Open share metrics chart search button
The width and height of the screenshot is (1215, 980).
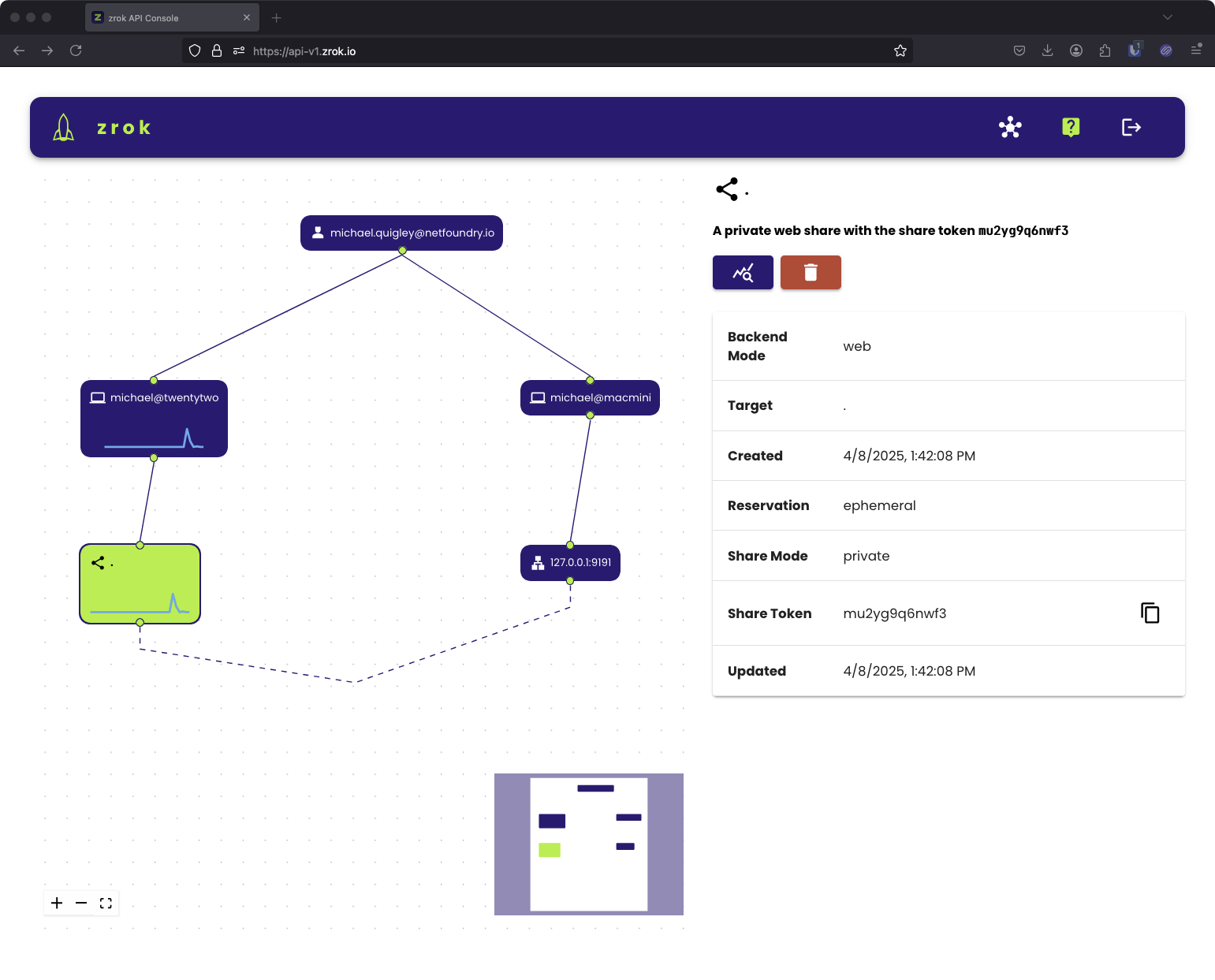(x=743, y=273)
